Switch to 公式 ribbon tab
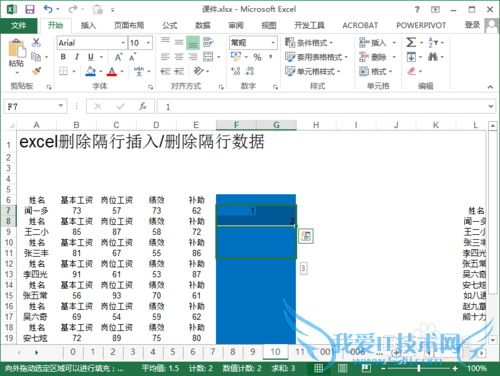Image resolution: width=500 pixels, height=376 pixels. [x=170, y=25]
